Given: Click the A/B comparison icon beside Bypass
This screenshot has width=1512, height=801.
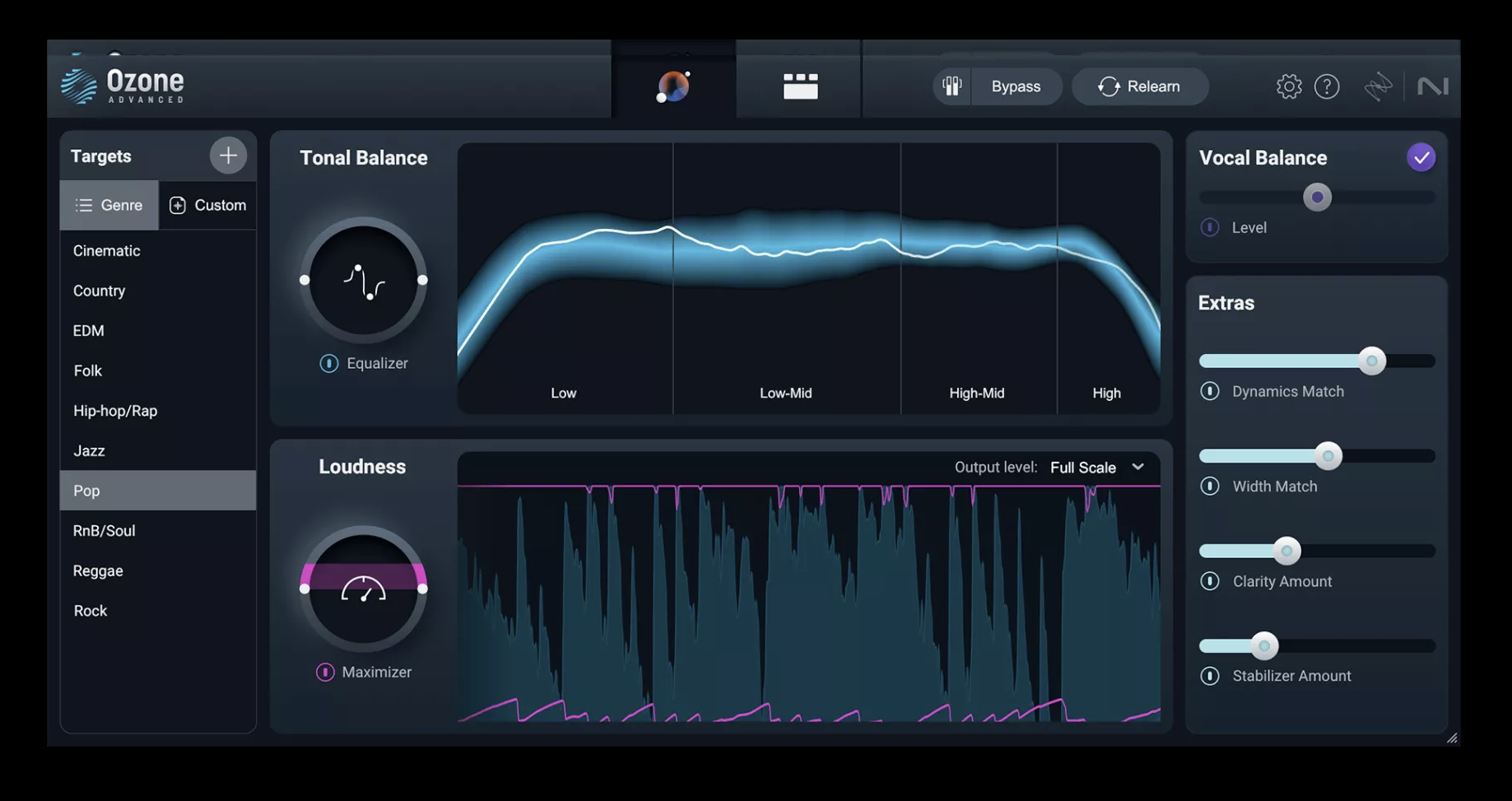Looking at the screenshot, I should coord(951,86).
